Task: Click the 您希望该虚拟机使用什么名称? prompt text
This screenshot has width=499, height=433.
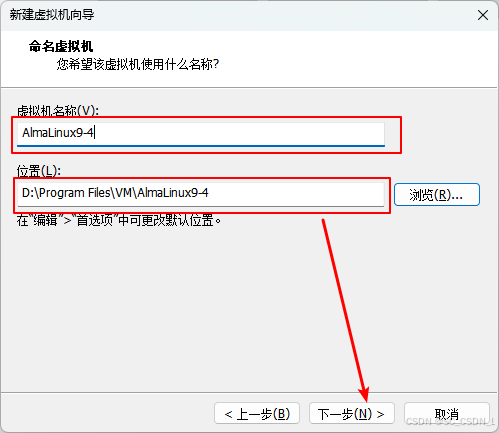Action: click(138, 64)
